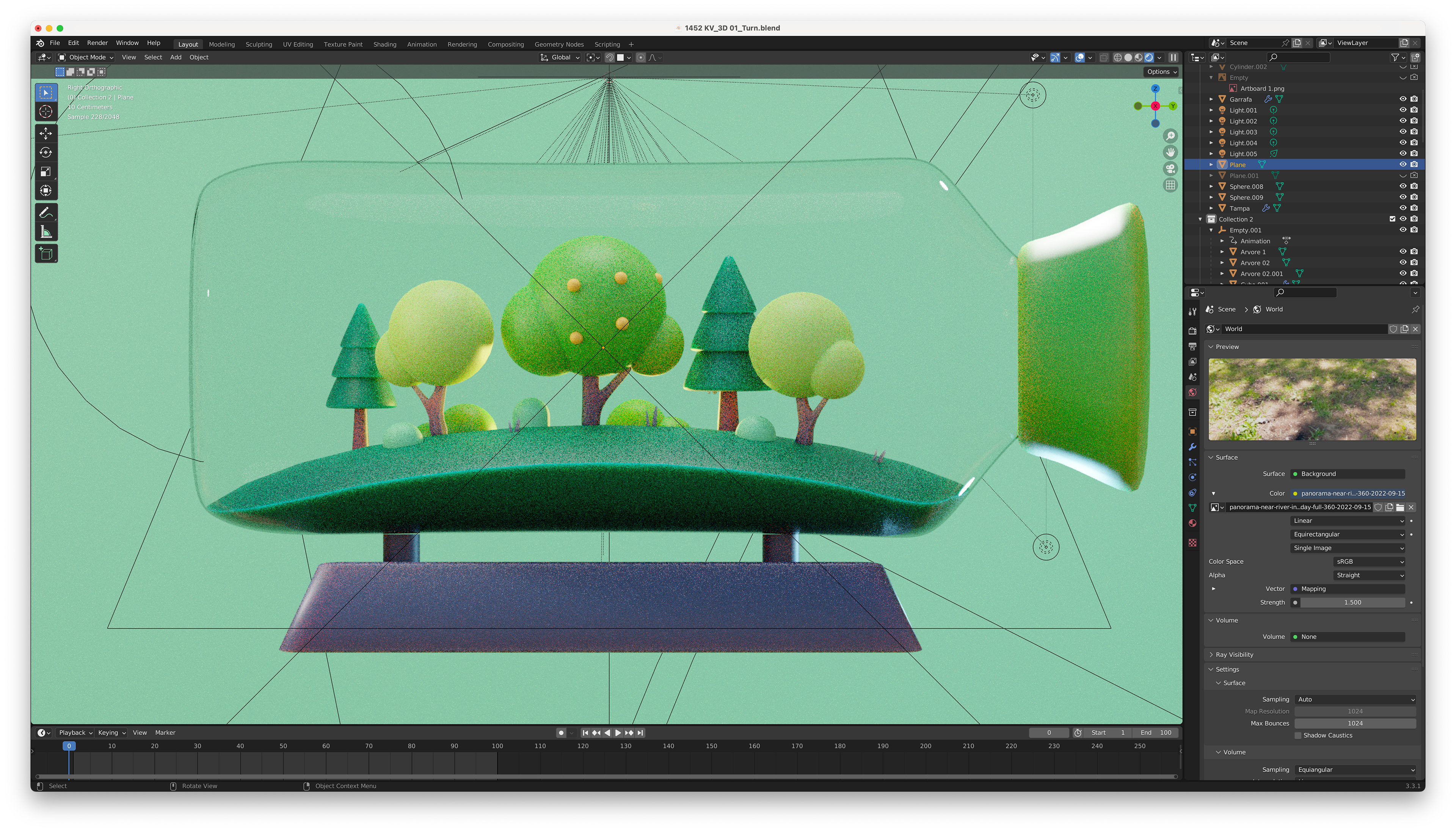Switch to the Shading workspace tab
1456x832 pixels.
[x=384, y=44]
